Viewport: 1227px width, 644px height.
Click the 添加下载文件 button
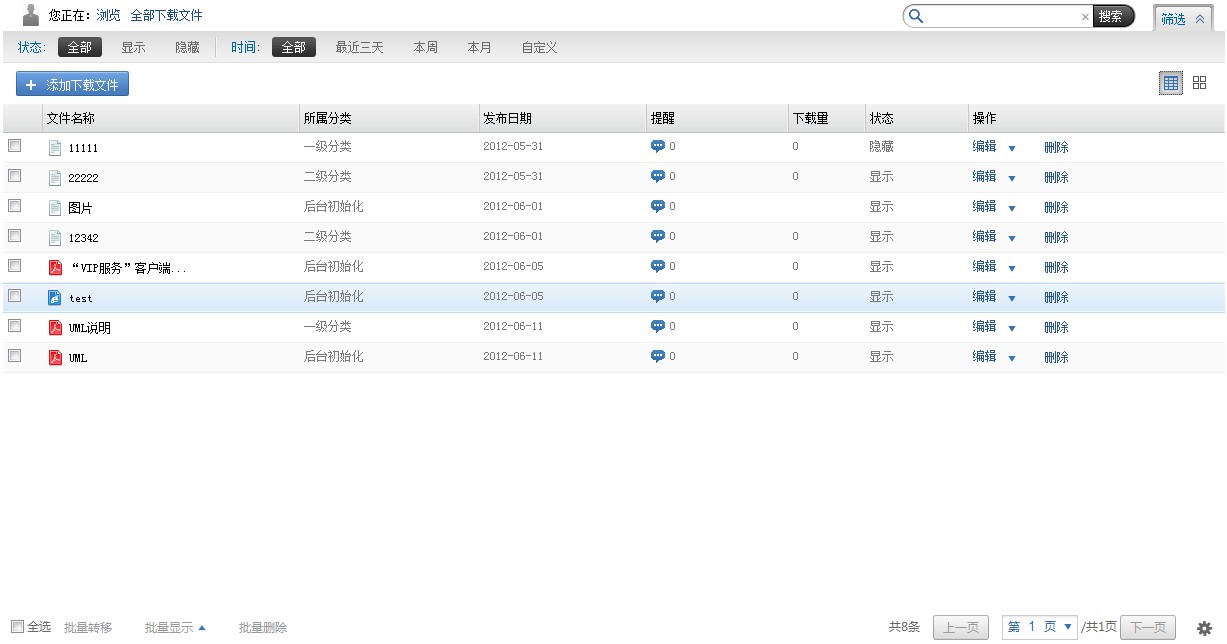coord(73,85)
